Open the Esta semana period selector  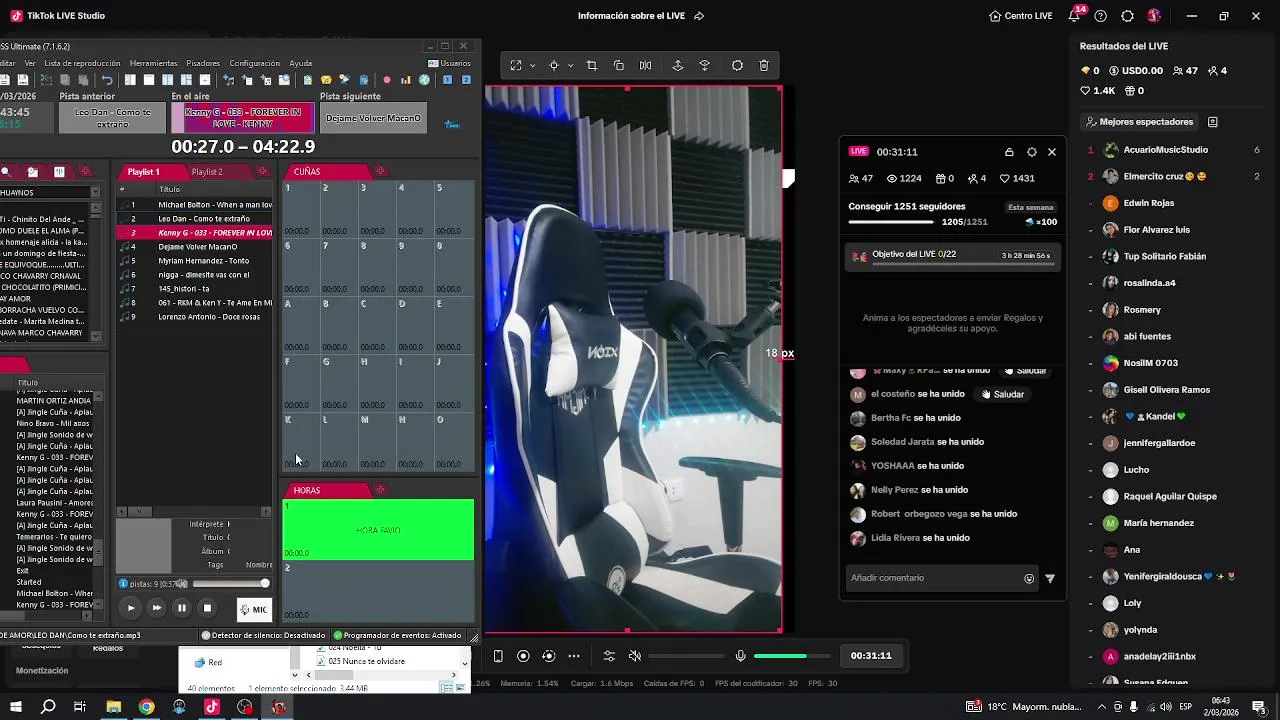click(1030, 207)
